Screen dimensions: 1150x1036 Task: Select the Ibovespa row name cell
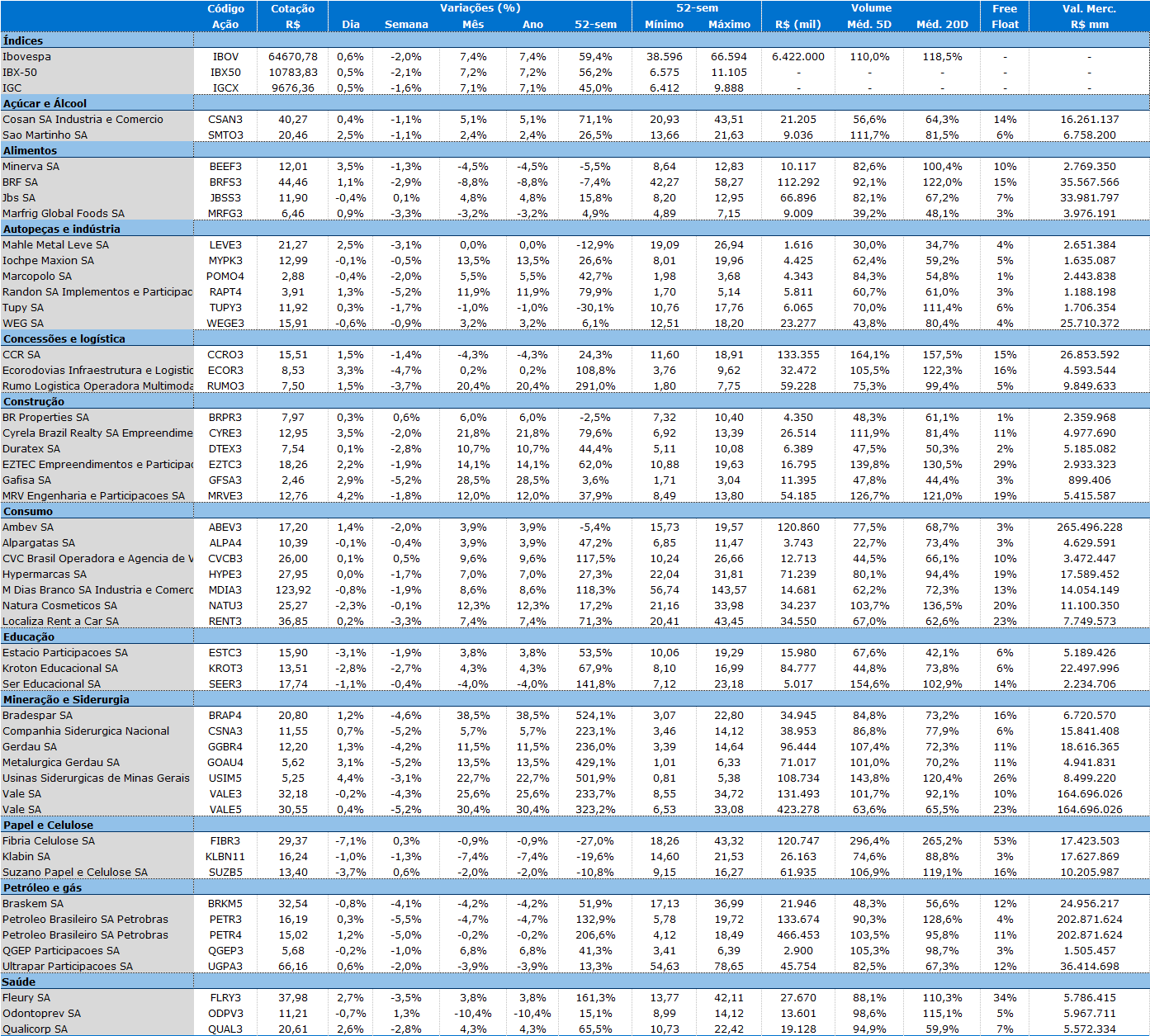click(97, 57)
